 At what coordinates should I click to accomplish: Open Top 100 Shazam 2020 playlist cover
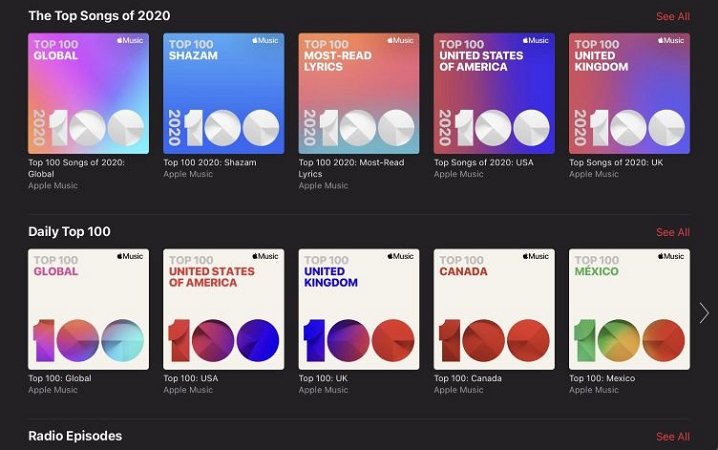point(223,93)
